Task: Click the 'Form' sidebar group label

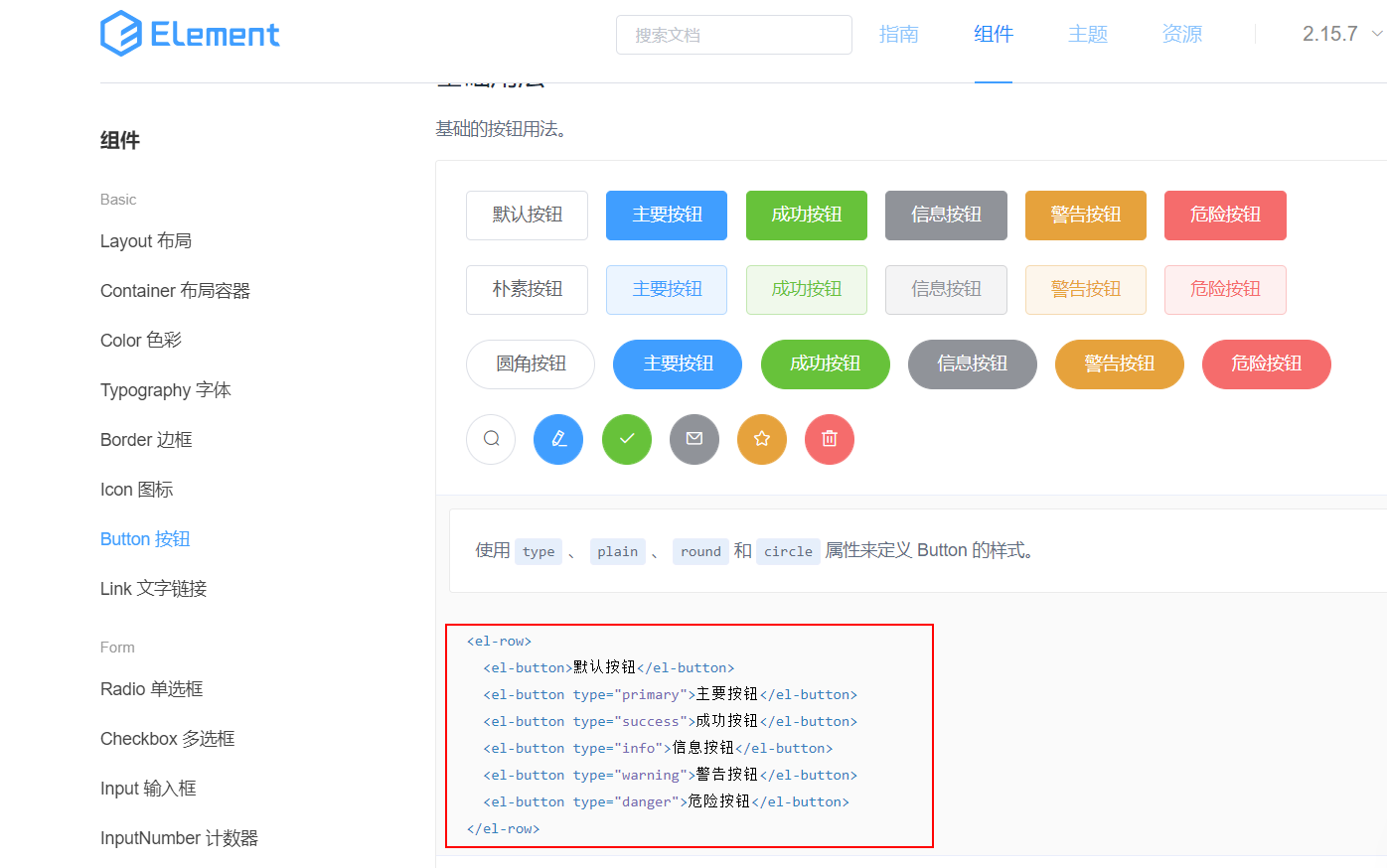Action: tap(117, 648)
